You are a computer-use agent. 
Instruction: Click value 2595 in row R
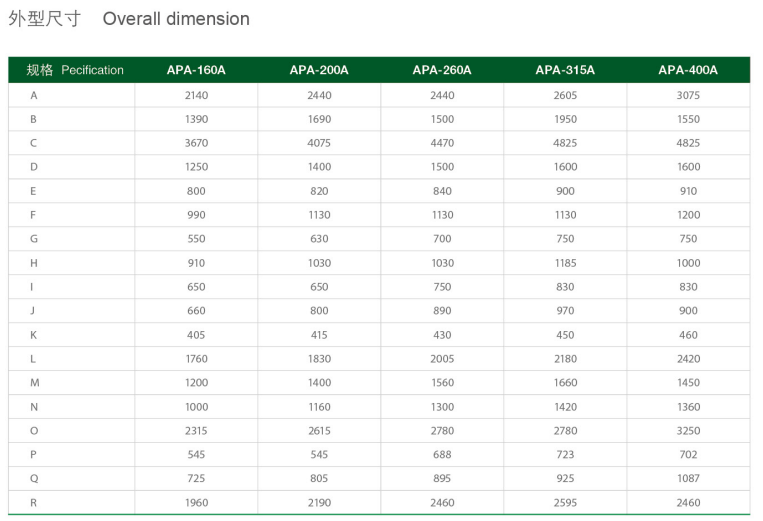point(565,503)
